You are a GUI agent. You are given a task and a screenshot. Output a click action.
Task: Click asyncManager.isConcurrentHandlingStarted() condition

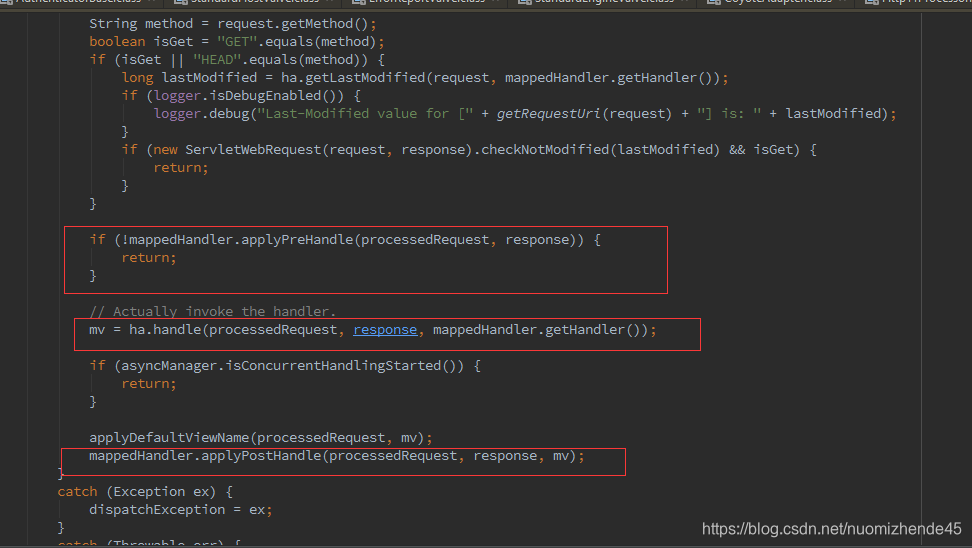pos(289,366)
